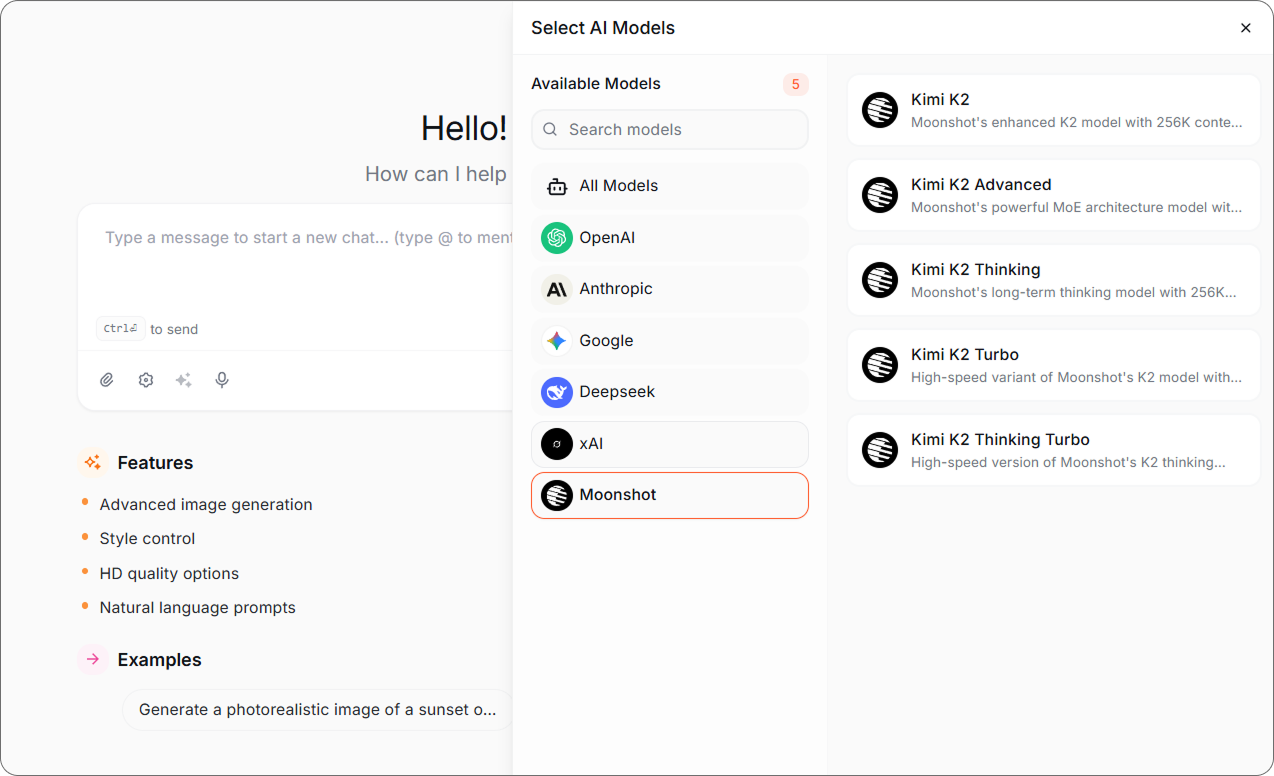Choose the Kimi K2 Advanced model
1274x776 pixels.
click(1054, 195)
